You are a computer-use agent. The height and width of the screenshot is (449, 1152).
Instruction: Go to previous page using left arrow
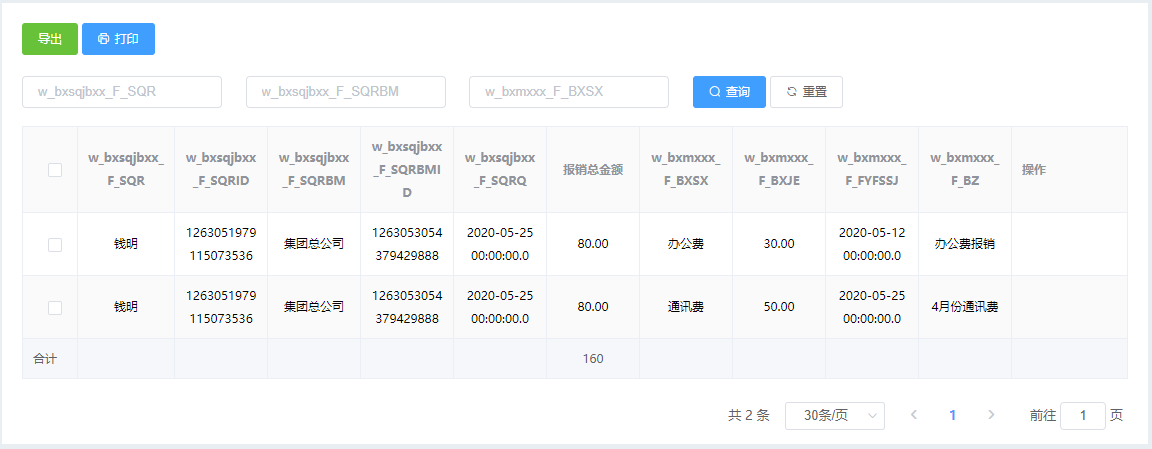click(914, 415)
